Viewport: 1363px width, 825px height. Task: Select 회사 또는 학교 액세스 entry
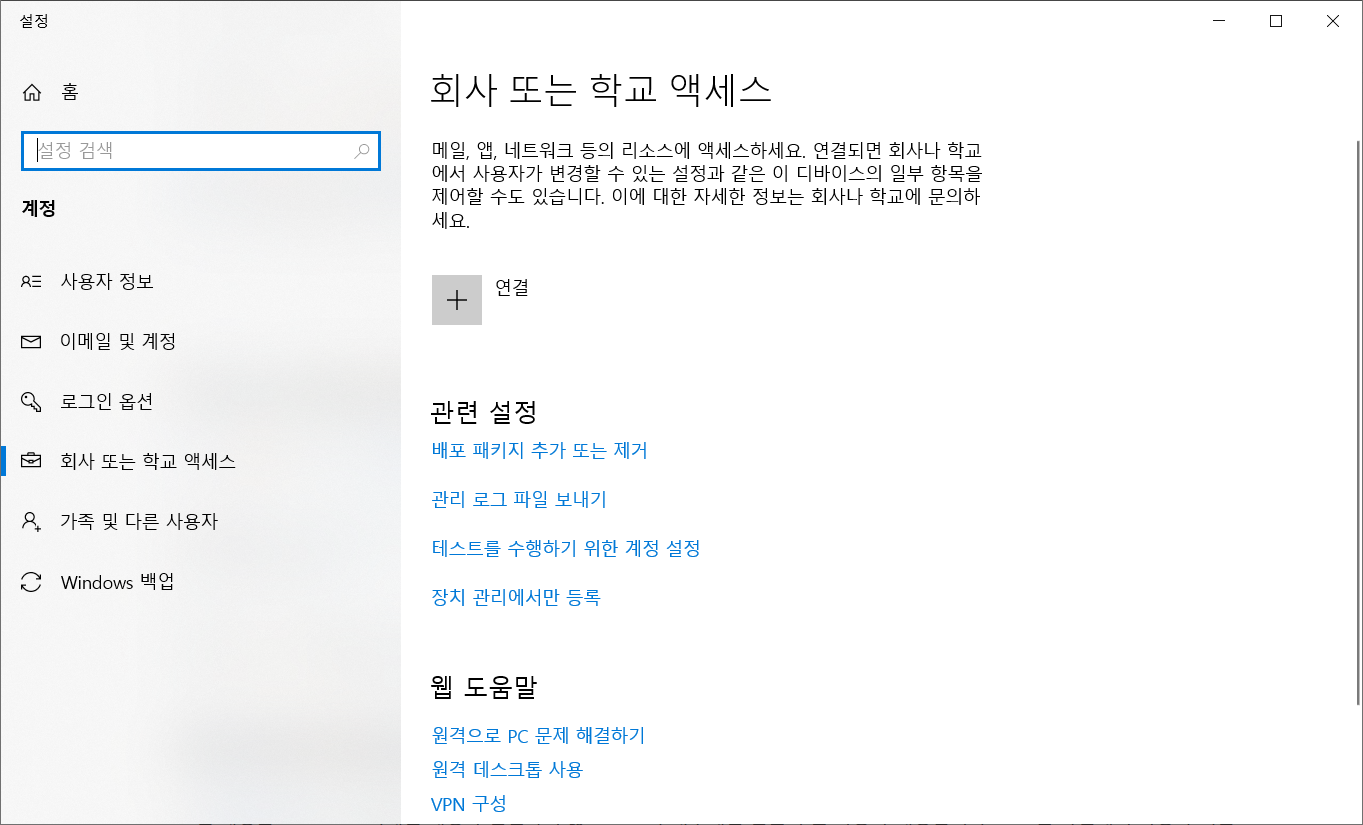(200, 461)
